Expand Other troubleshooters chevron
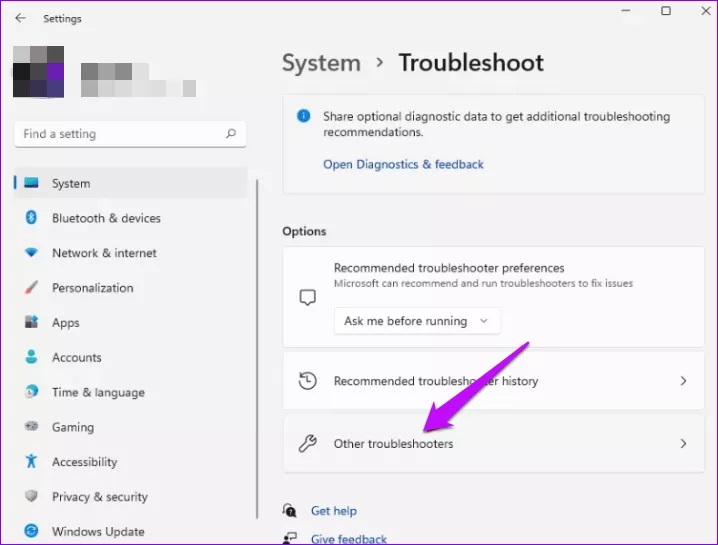Image resolution: width=718 pixels, height=545 pixels. tap(683, 443)
